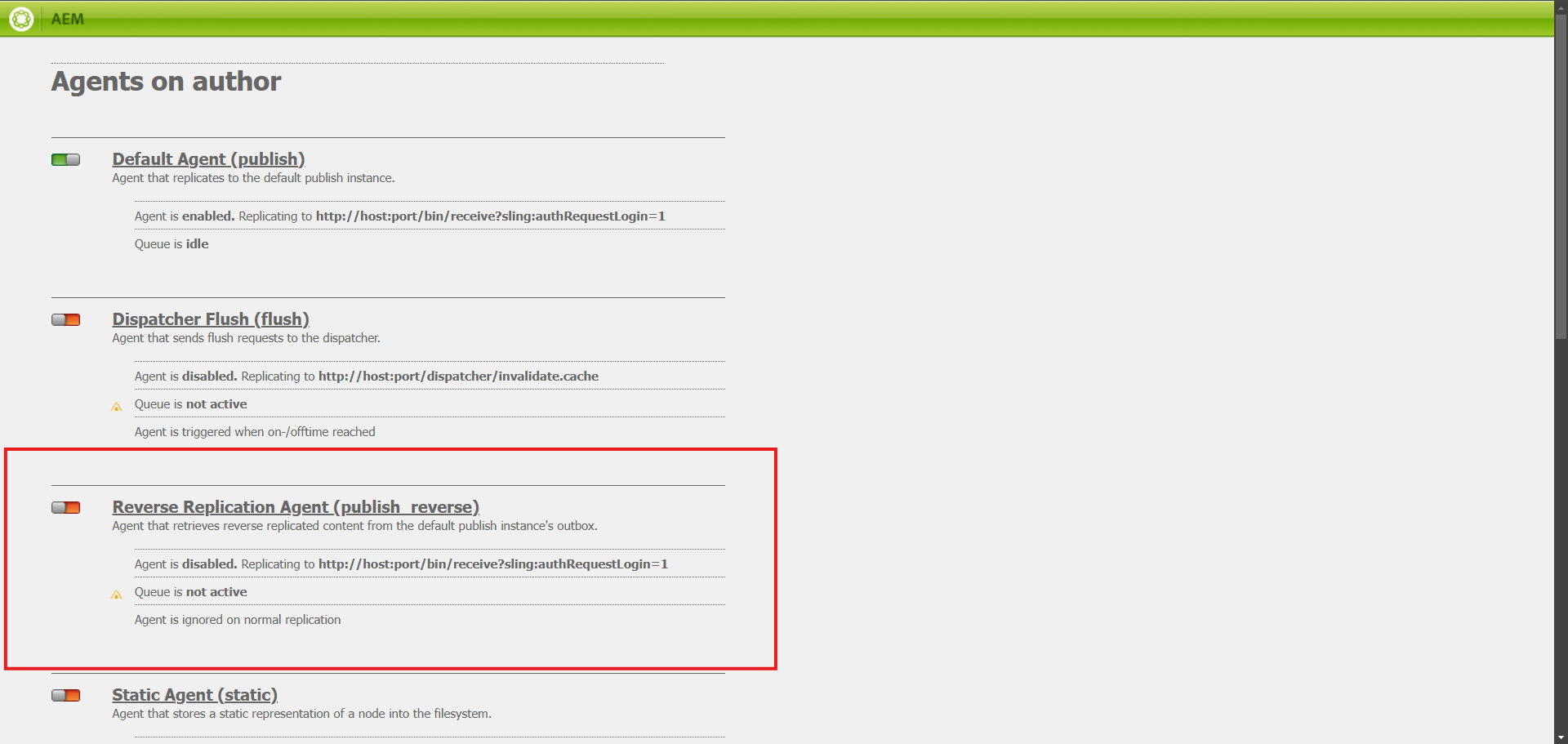
Task: Click the Default Agent's replication URL
Action: point(490,216)
